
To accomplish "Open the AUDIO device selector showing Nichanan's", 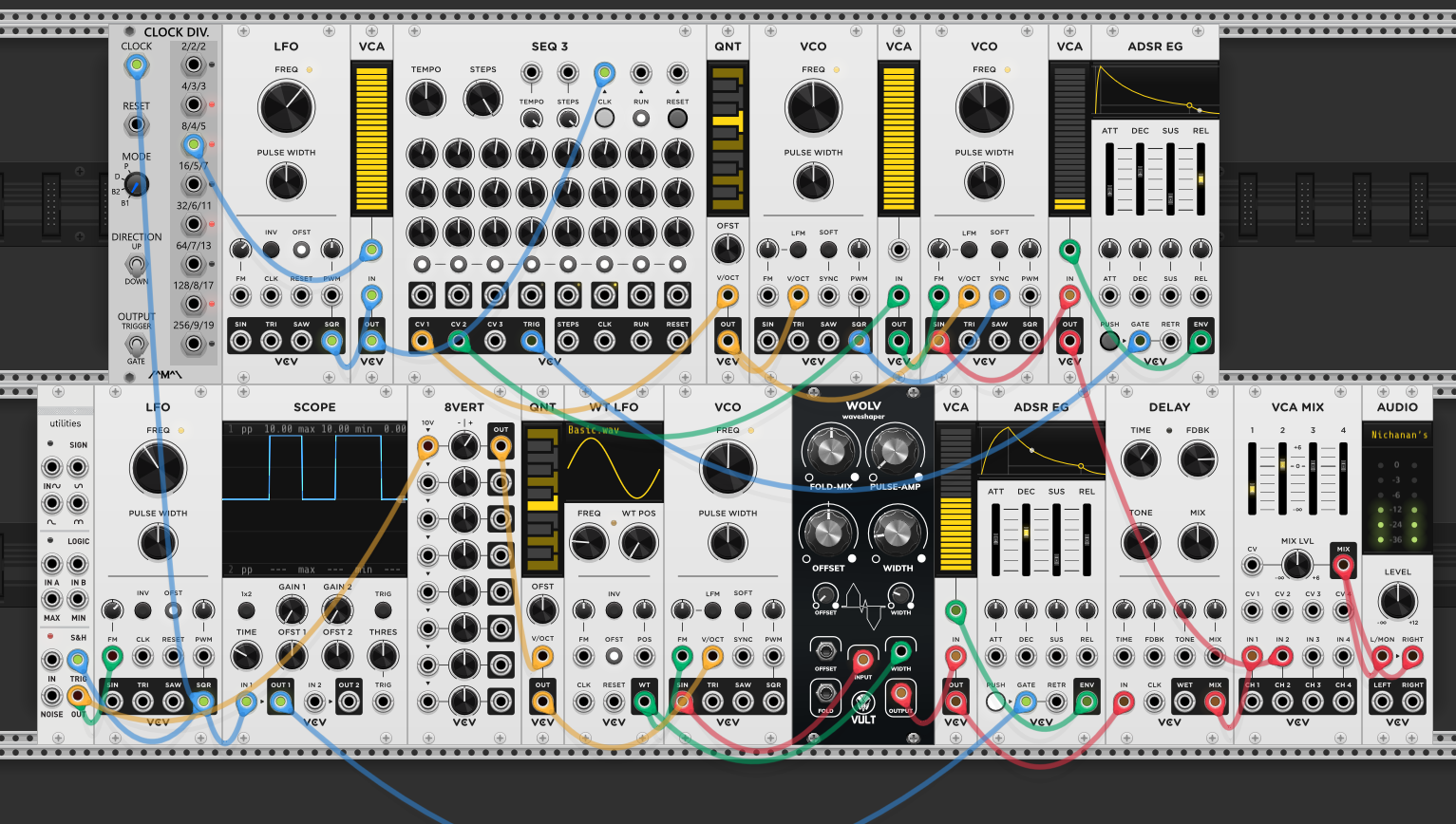I will point(1398,435).
